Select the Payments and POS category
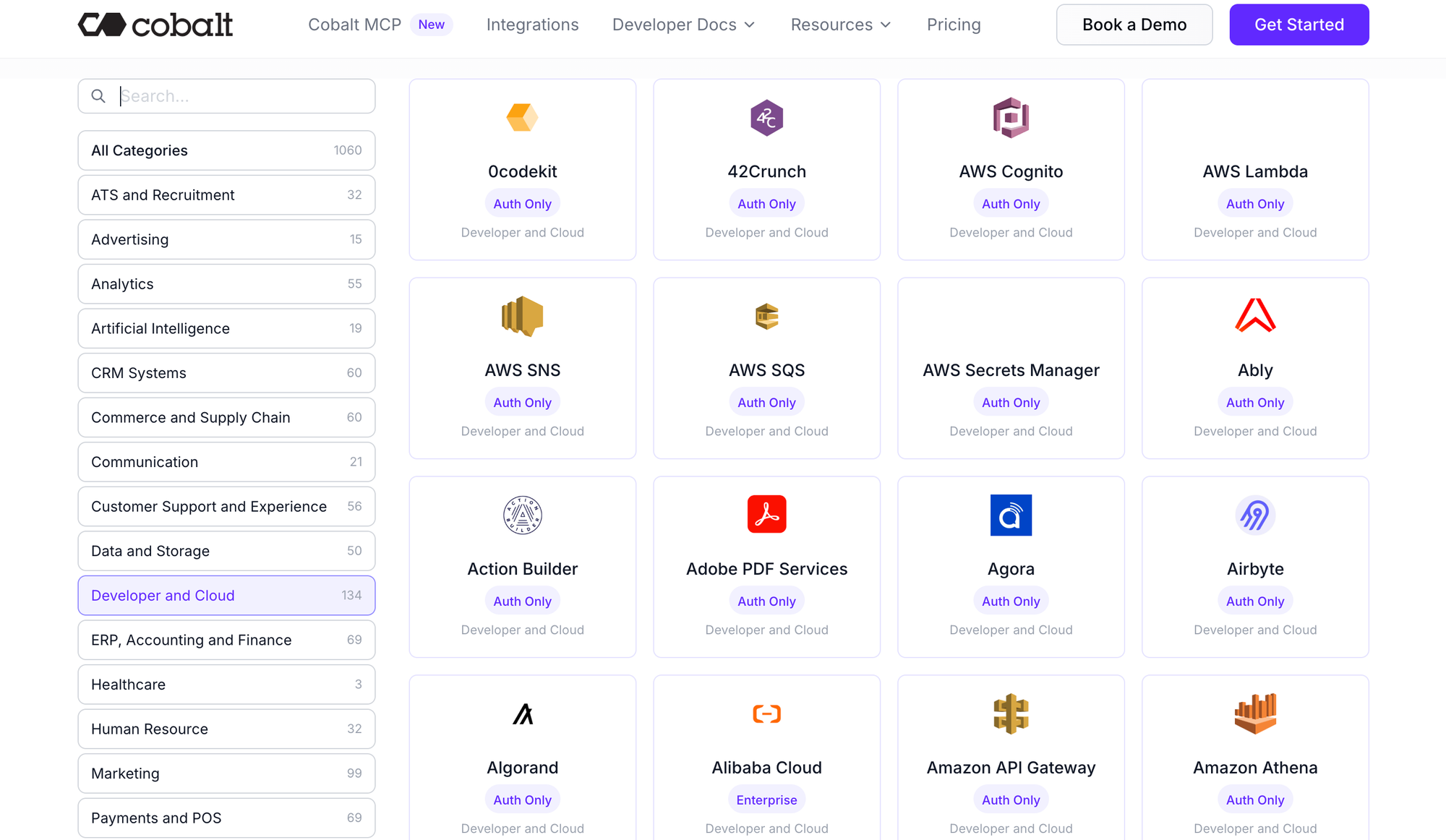Viewport: 1446px width, 840px height. 226,818
